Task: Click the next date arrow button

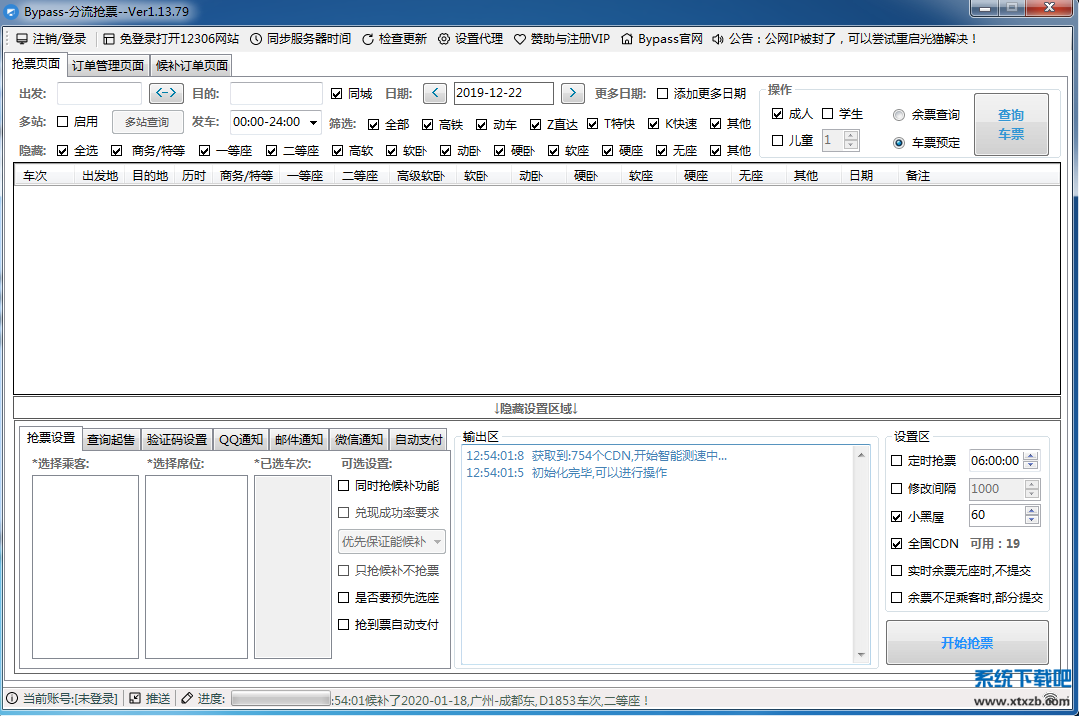Action: (x=571, y=92)
